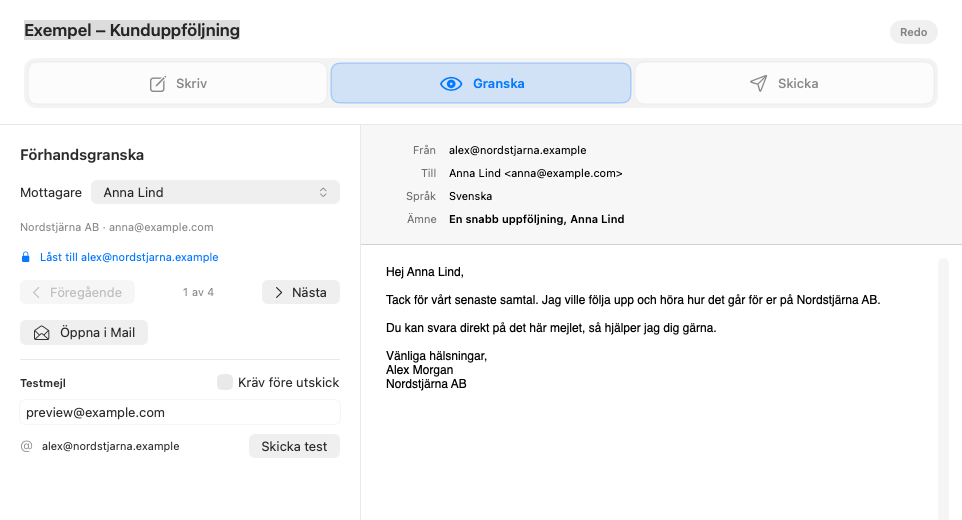Click the up-down arrows of recipient selector

click(323, 193)
